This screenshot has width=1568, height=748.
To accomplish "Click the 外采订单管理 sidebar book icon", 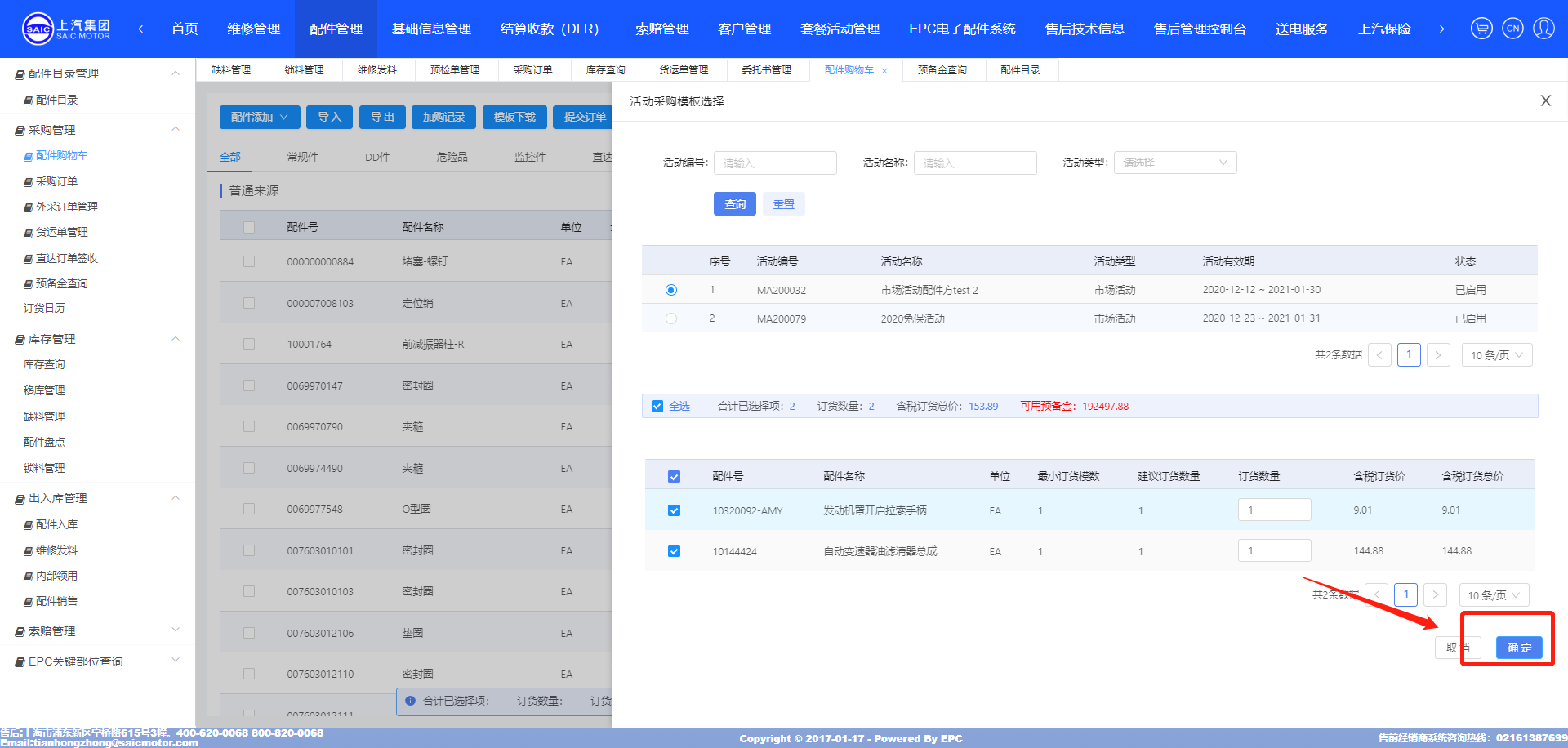I will click(29, 207).
